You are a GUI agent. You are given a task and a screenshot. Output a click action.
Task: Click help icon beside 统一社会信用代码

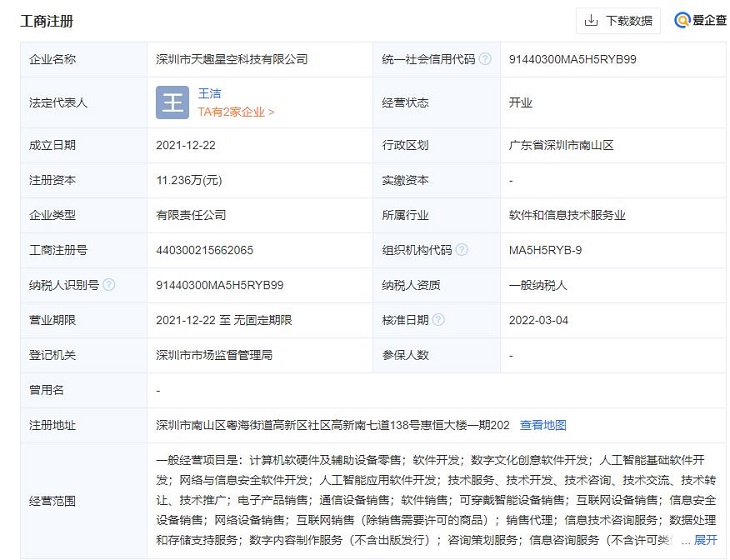click(485, 59)
